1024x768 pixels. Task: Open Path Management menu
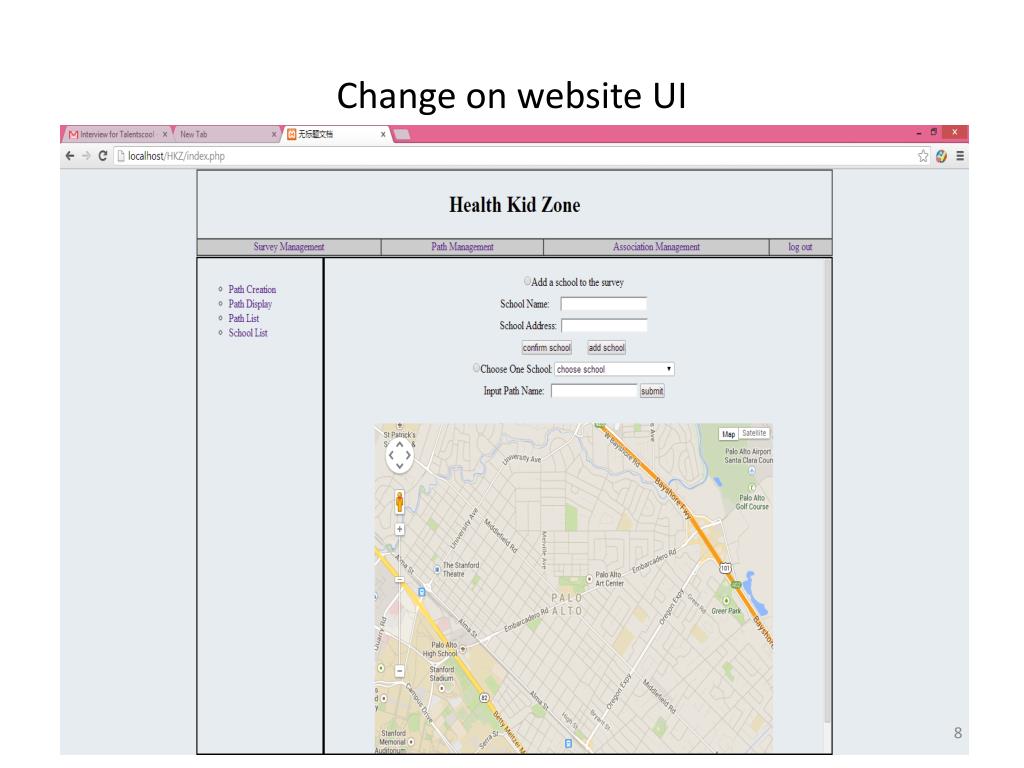[462, 247]
